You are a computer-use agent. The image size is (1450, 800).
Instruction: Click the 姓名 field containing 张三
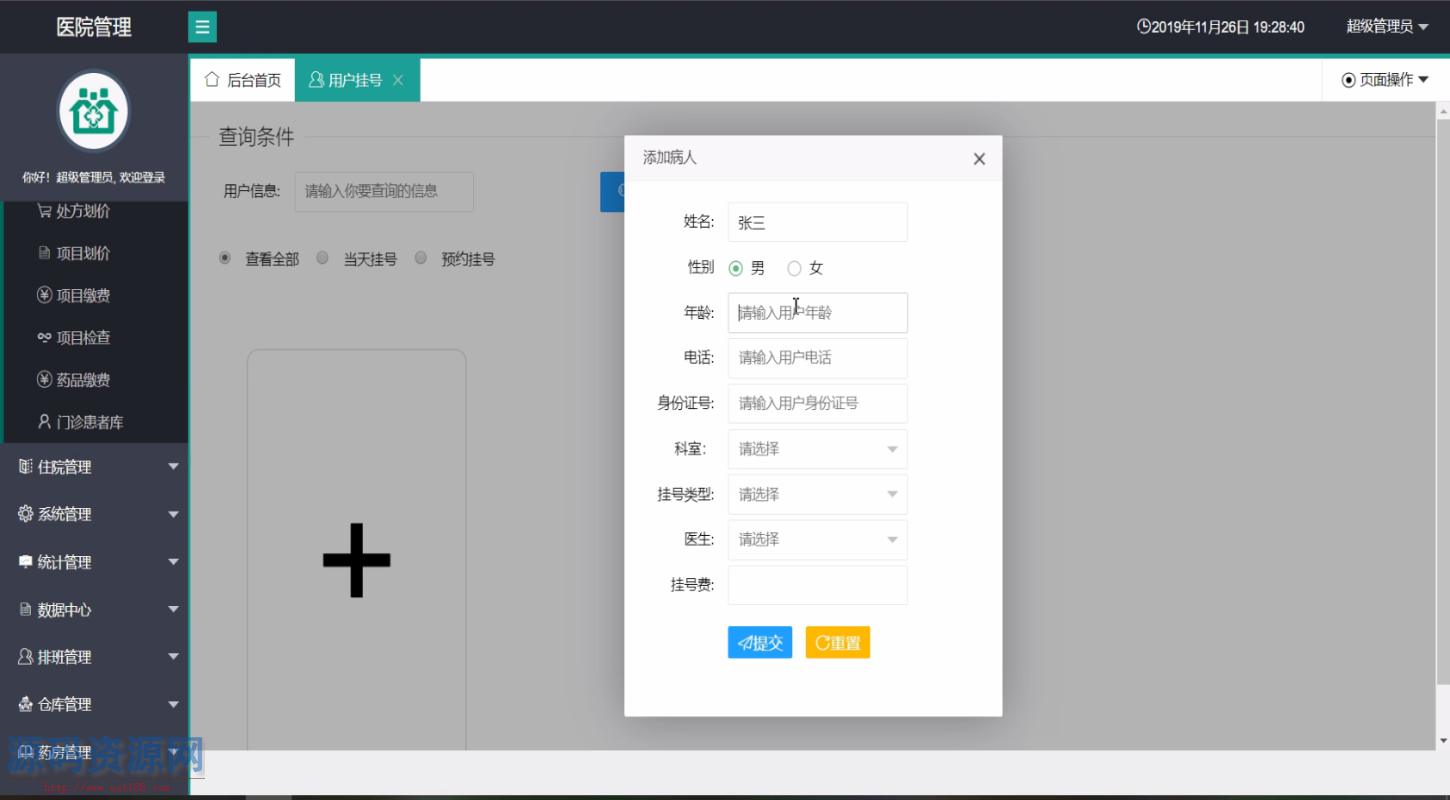click(x=817, y=222)
